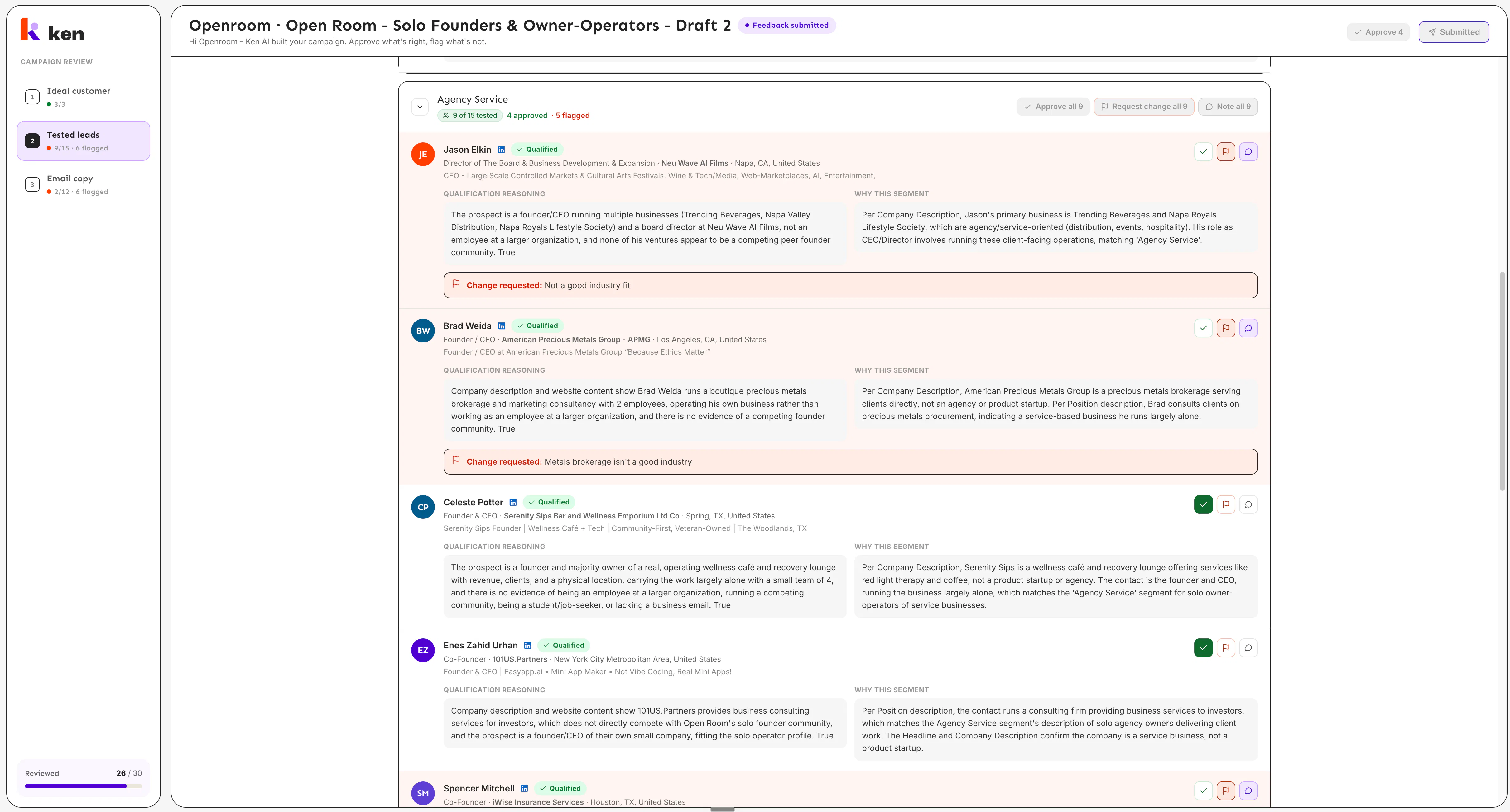The height and width of the screenshot is (812, 1510).
Task: Toggle approval check for Brad Weida
Action: point(1204,328)
